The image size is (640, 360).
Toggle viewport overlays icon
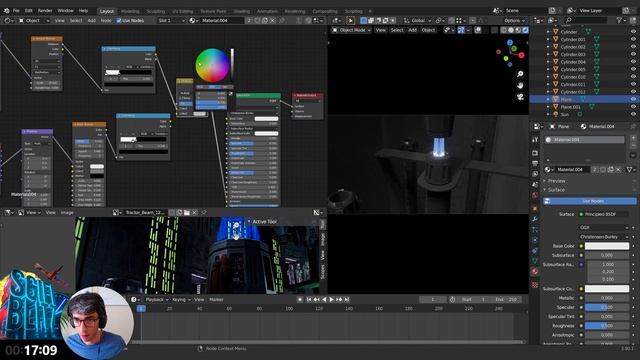pyautogui.click(x=478, y=30)
